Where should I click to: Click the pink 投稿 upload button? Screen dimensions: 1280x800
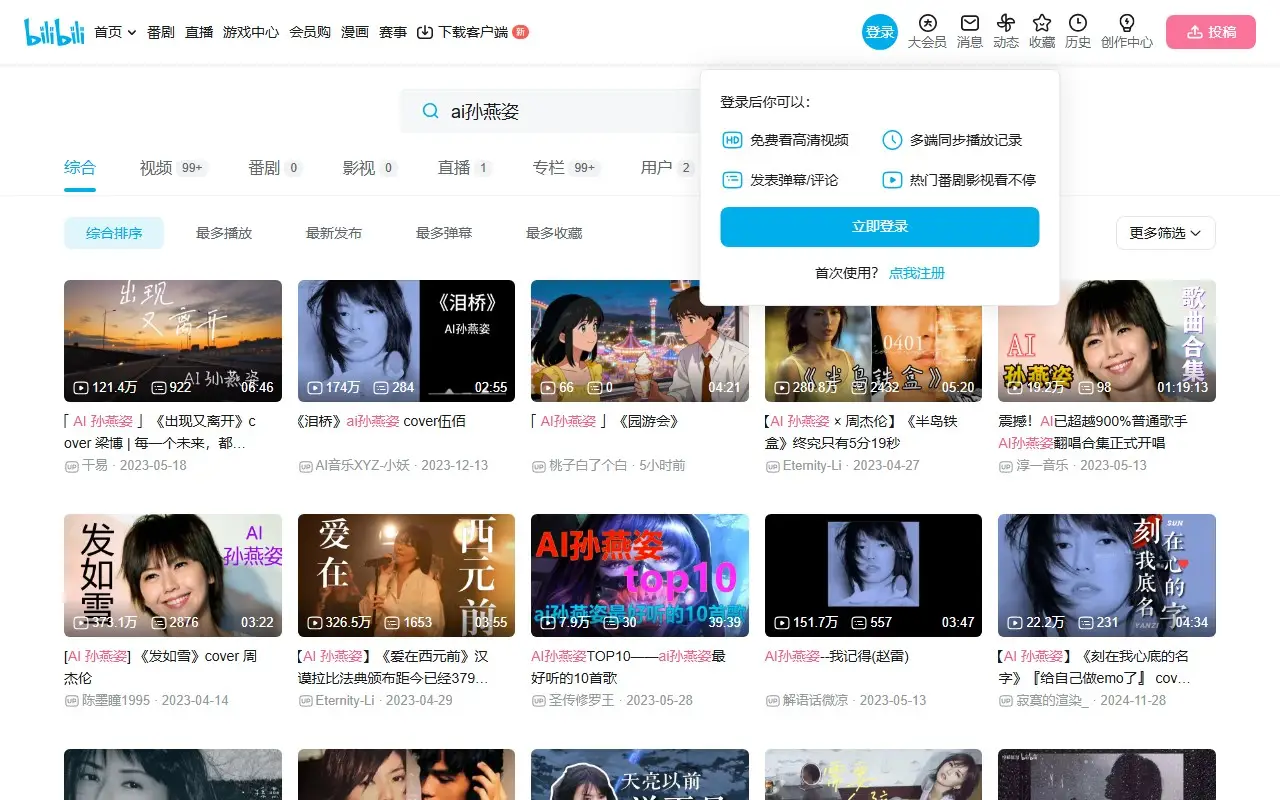point(1210,32)
